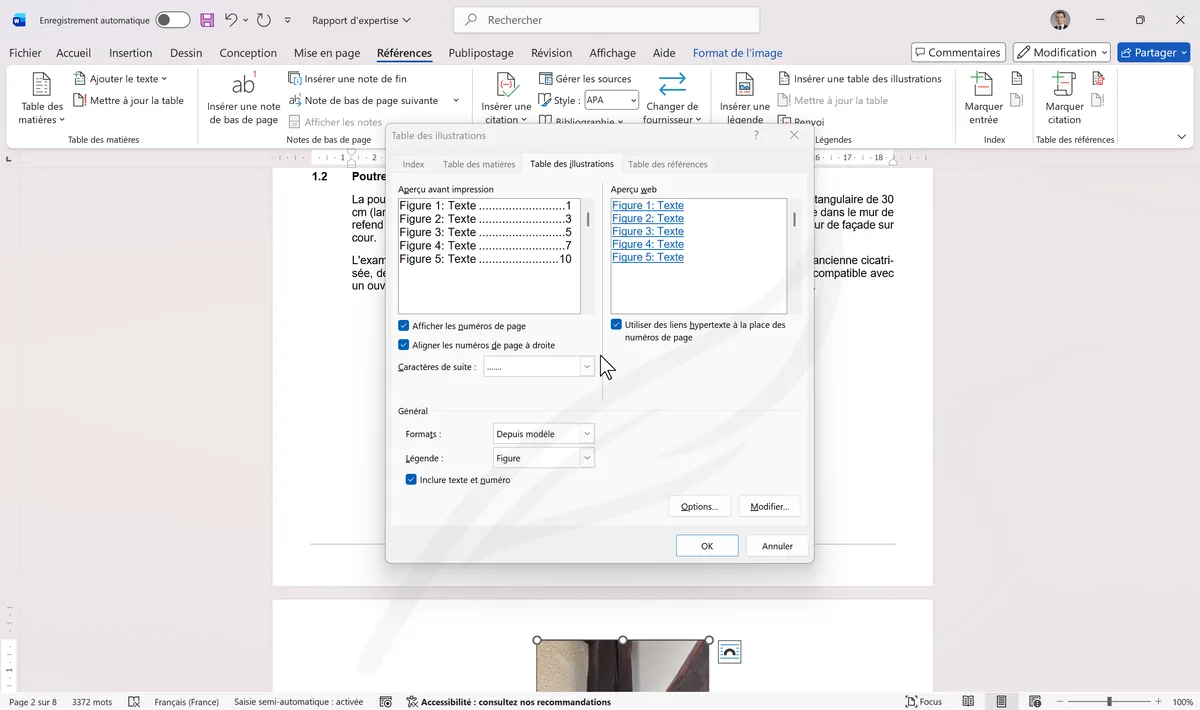Click the Options... button
The image size is (1200, 710).
pos(699,507)
